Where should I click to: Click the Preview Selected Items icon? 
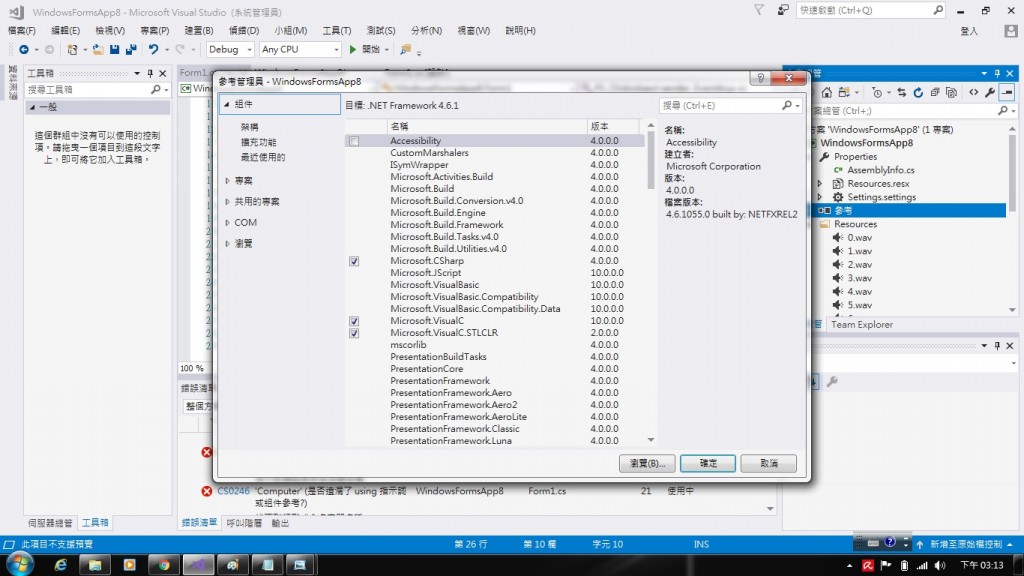(1007, 93)
